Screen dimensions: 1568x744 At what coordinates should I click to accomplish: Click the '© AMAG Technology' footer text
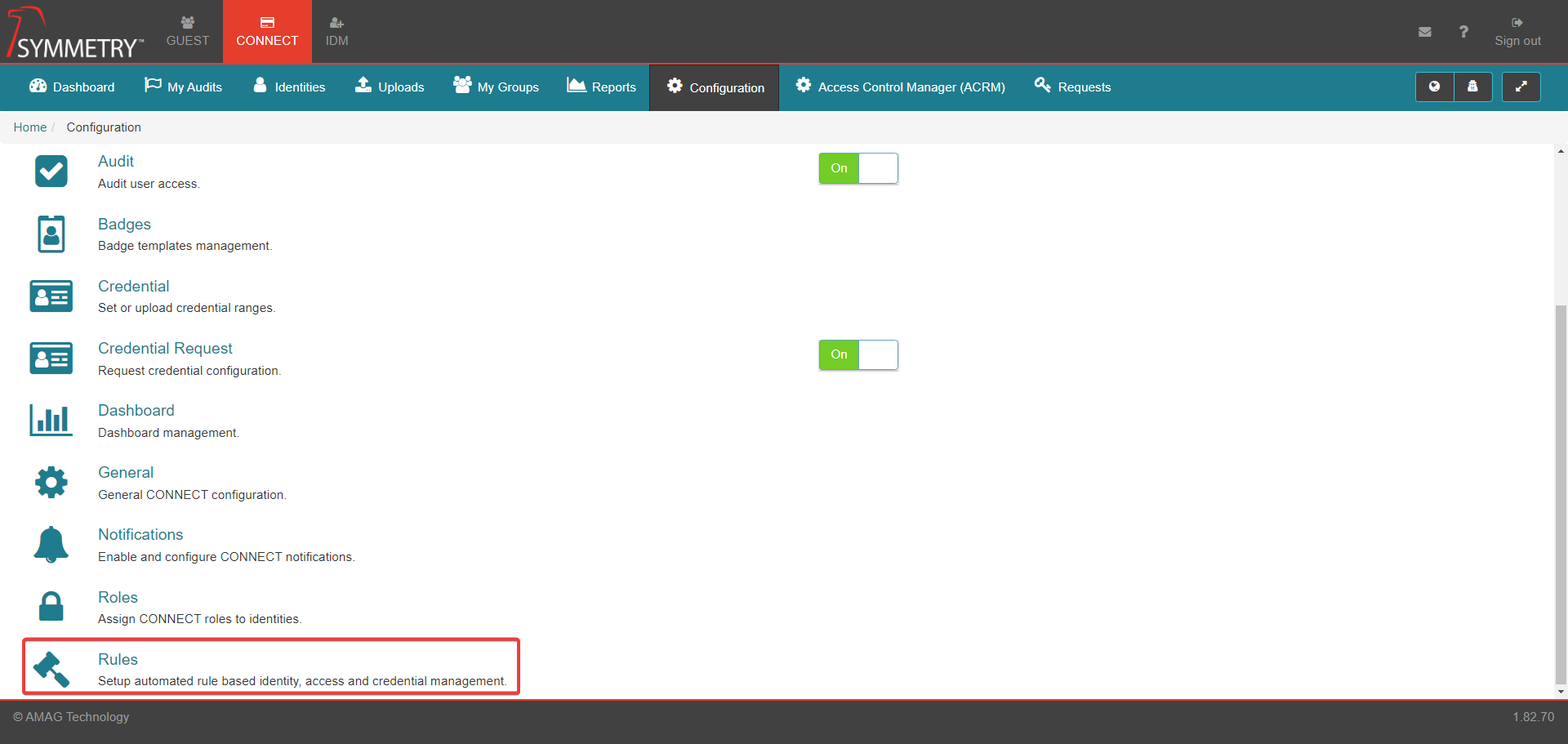pyautogui.click(x=71, y=717)
